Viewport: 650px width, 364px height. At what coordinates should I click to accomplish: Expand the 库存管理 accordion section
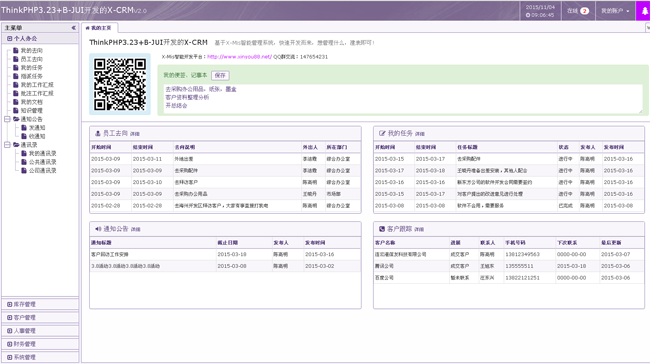click(40, 304)
